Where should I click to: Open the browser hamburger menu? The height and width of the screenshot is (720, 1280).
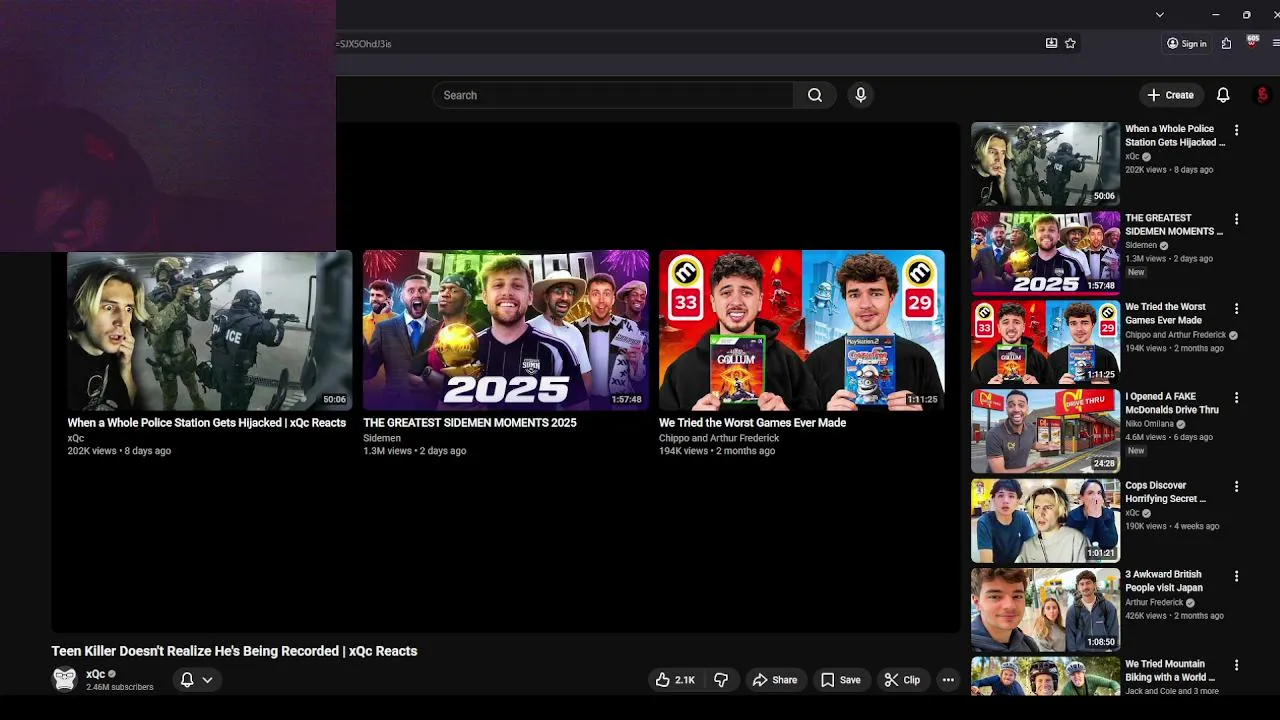(1276, 43)
